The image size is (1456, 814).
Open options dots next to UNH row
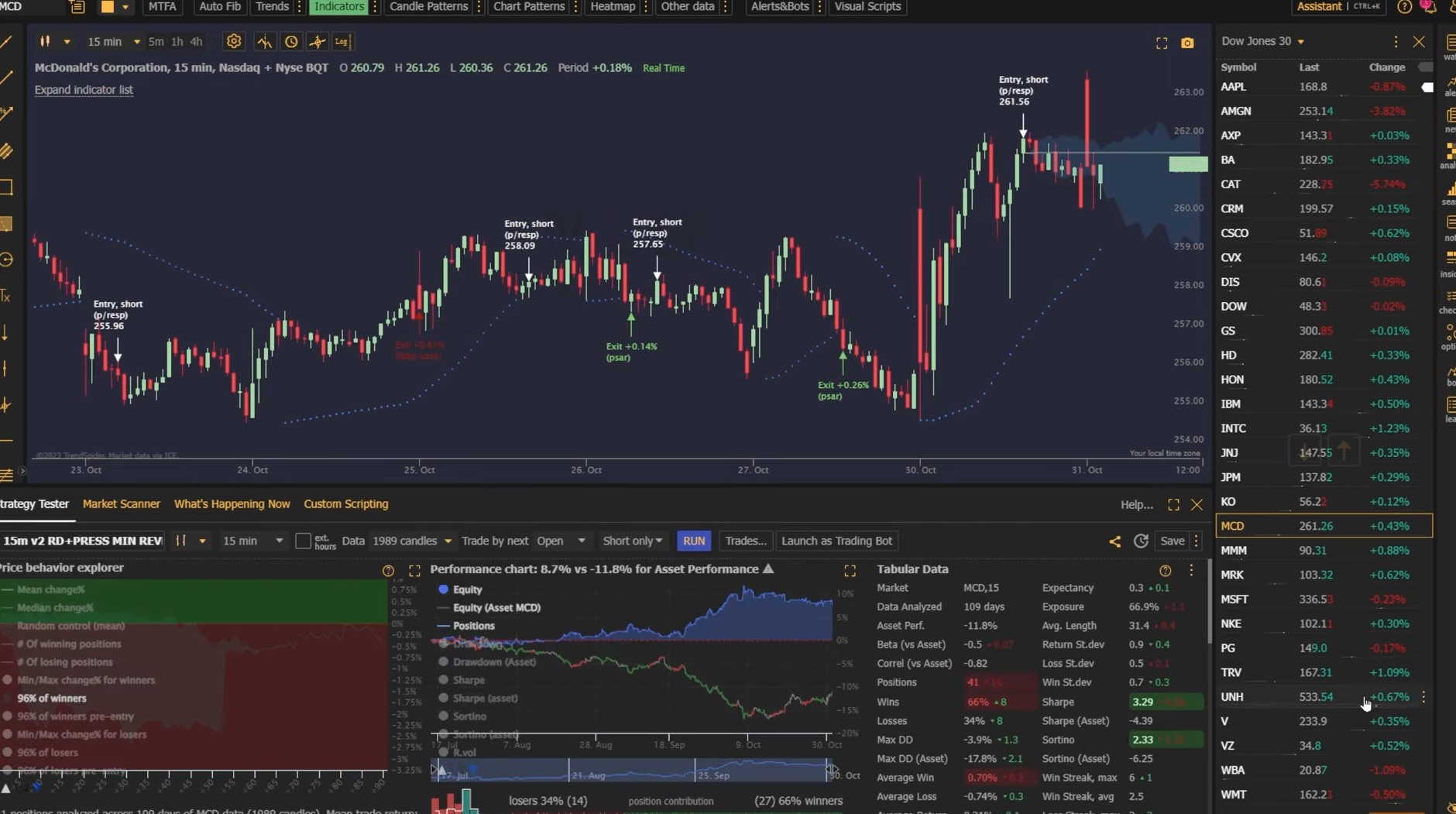point(1423,697)
